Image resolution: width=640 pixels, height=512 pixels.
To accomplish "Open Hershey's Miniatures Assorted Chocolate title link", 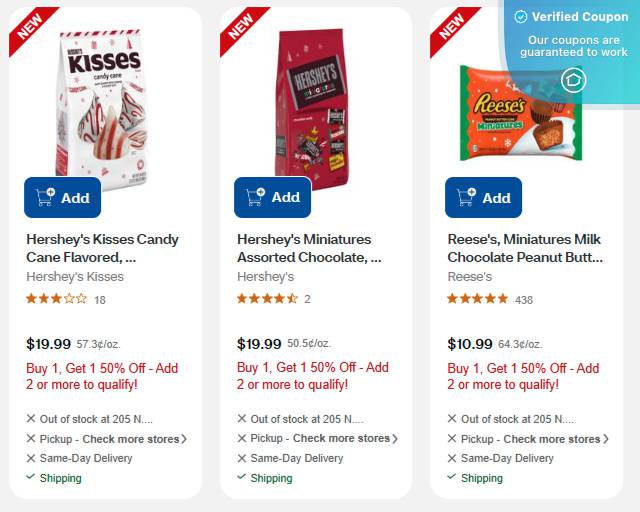I will pos(309,248).
